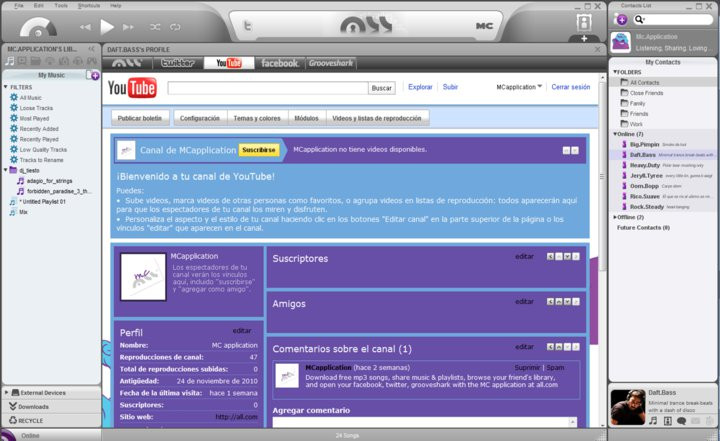Switch to the Facebook tab
The height and width of the screenshot is (441, 720).
pyautogui.click(x=280, y=63)
